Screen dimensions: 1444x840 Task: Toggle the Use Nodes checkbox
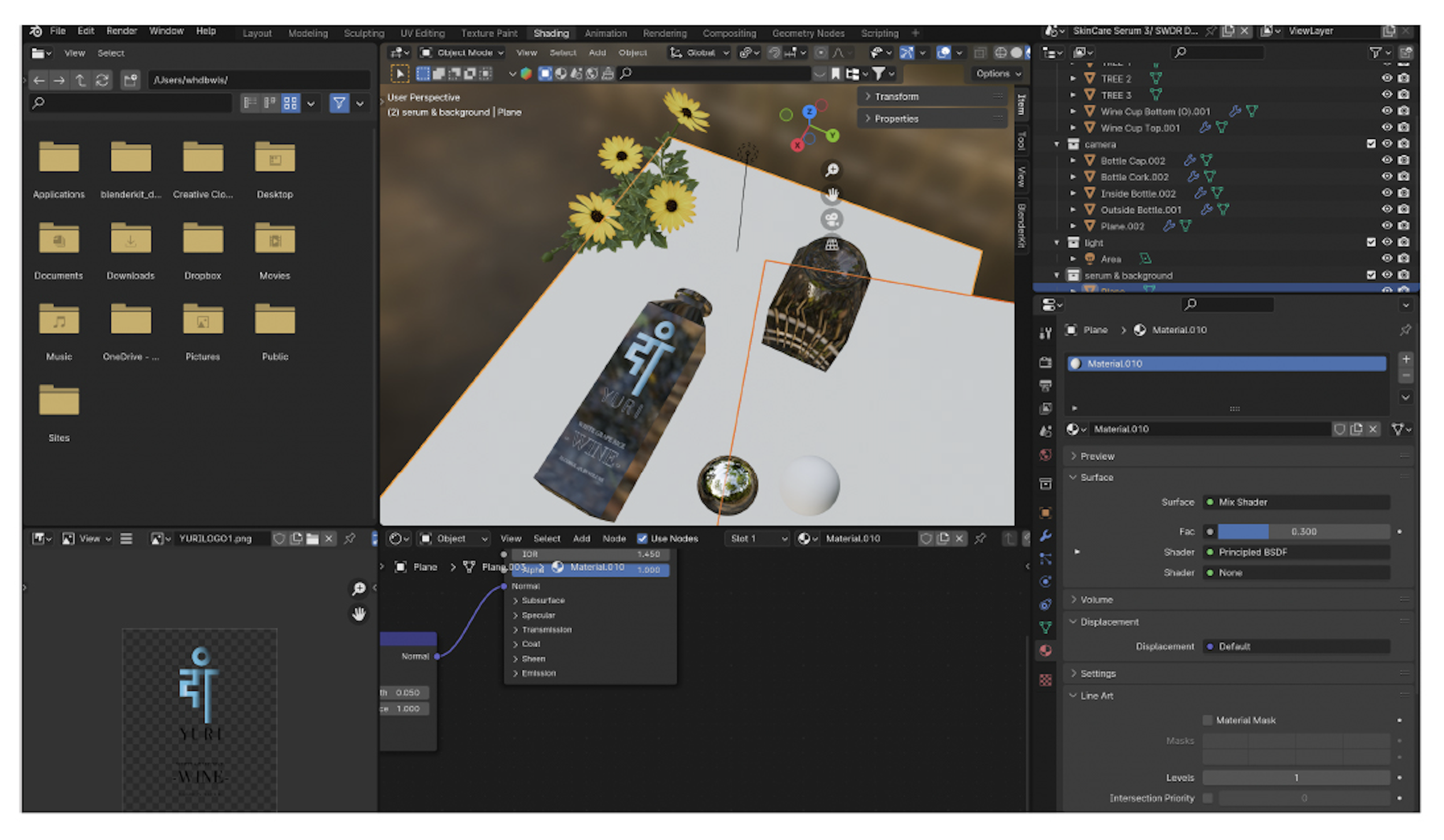pos(642,539)
